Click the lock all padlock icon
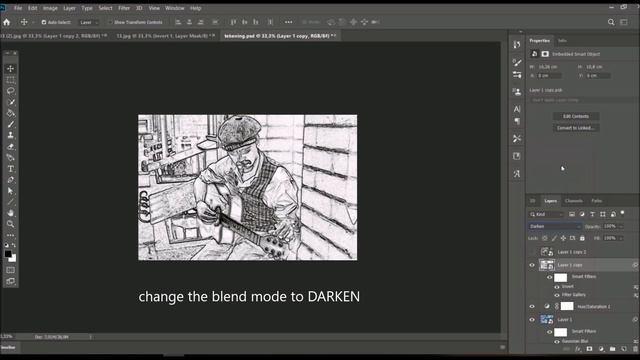Image resolution: width=640 pixels, height=360 pixels. tap(582, 238)
